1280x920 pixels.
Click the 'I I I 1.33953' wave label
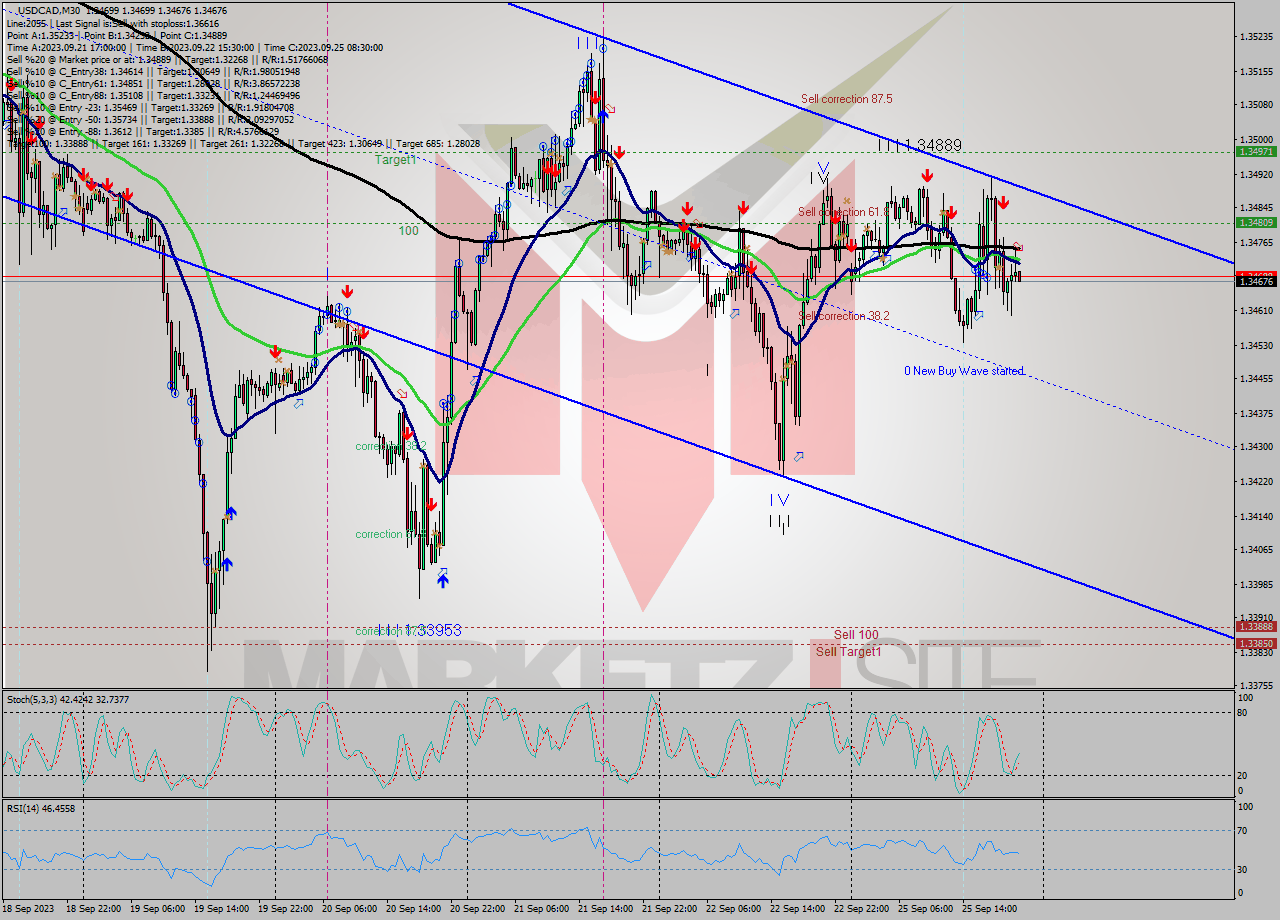pos(420,631)
